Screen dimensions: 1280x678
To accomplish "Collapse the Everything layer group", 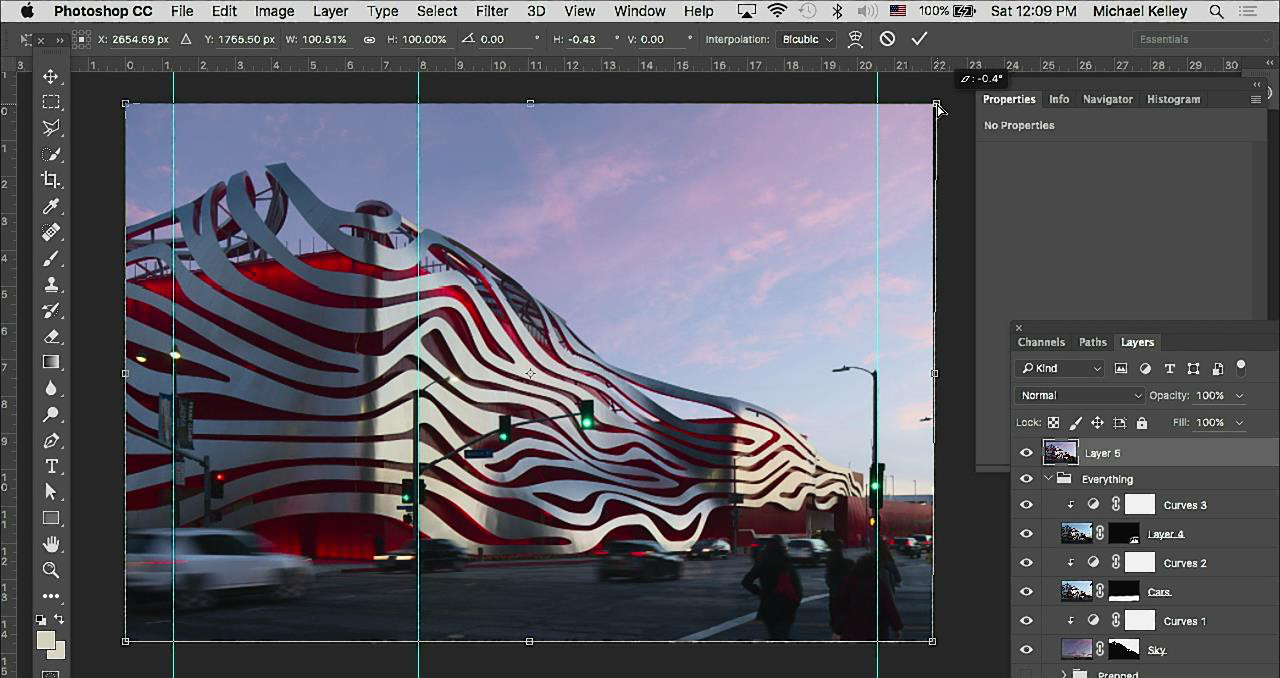I will 1048,479.
